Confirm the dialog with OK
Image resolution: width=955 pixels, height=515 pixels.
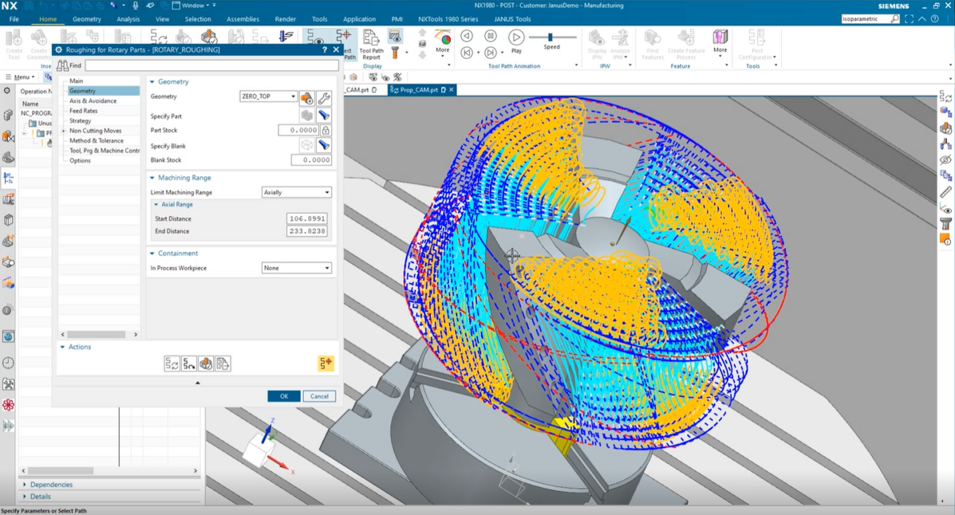[x=284, y=396]
